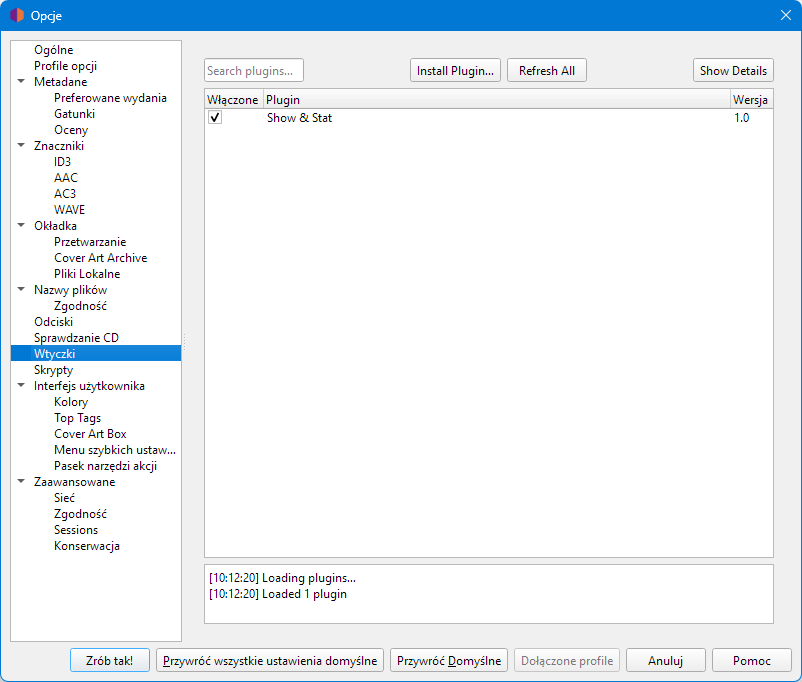Select the ID3 tag options
The image size is (802, 682).
coord(62,162)
